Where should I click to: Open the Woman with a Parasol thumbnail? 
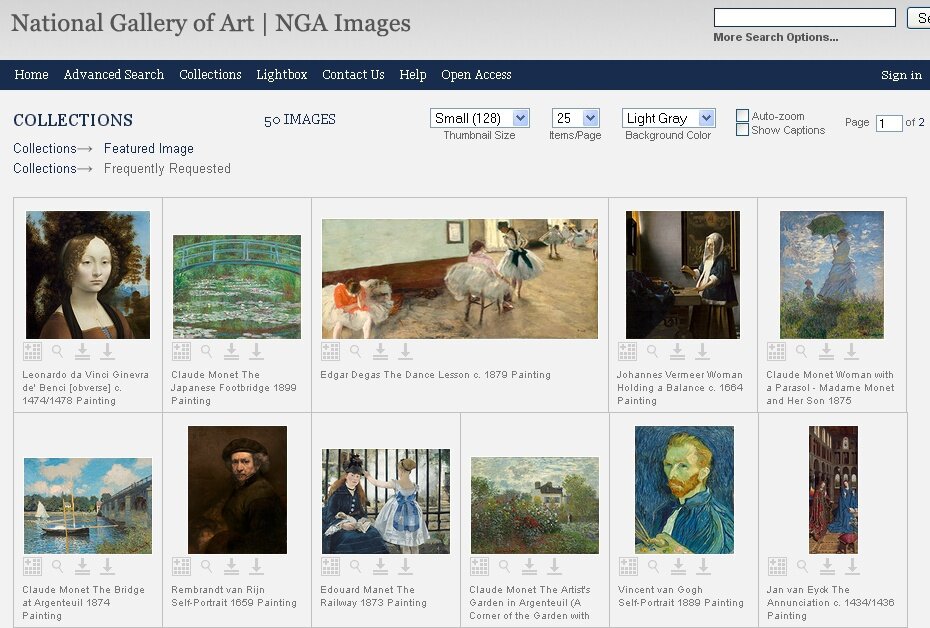pyautogui.click(x=832, y=275)
